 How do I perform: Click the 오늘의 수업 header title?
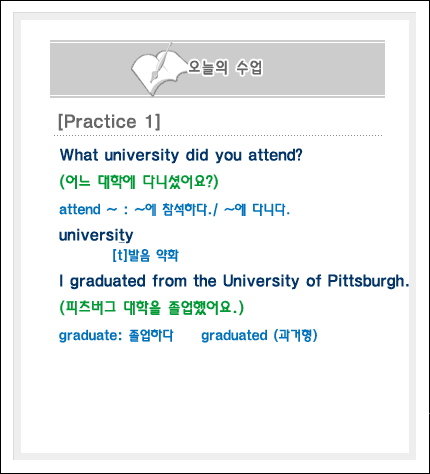[225, 68]
